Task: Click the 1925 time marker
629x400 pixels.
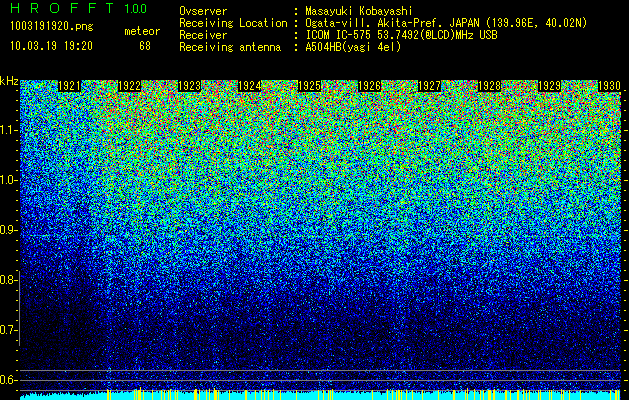Action: [309, 86]
